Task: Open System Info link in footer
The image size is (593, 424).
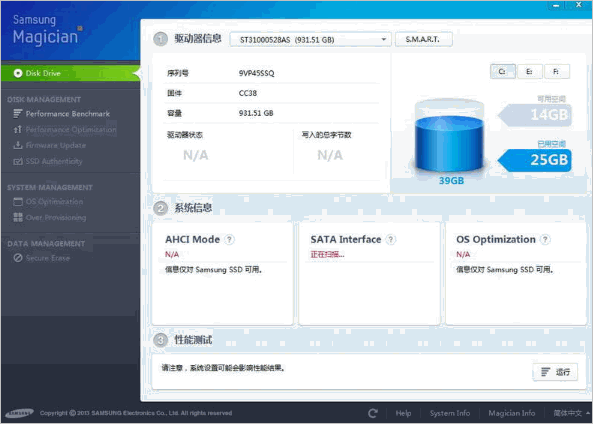Action: click(450, 413)
